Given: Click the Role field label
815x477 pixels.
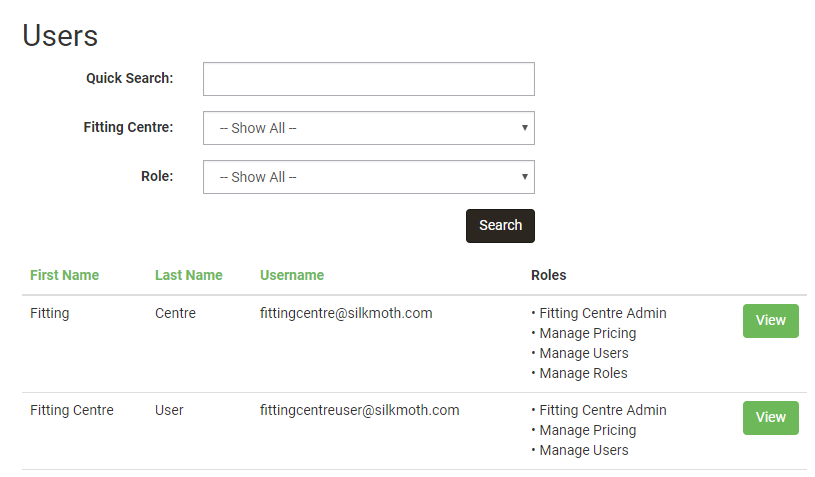Looking at the screenshot, I should [x=157, y=176].
